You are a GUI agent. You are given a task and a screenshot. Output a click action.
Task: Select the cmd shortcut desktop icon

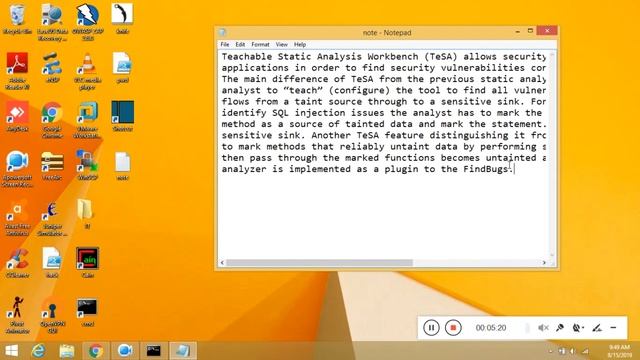[87, 312]
